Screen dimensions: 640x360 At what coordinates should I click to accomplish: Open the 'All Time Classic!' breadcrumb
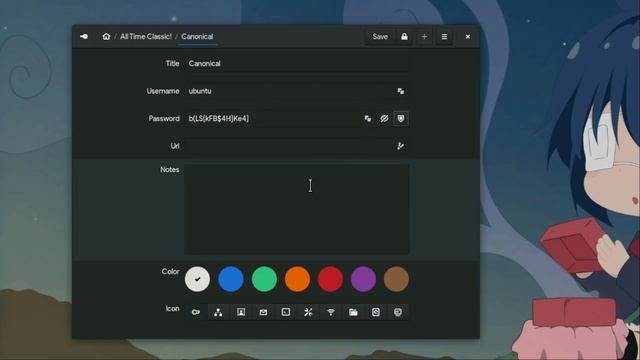[x=146, y=37]
